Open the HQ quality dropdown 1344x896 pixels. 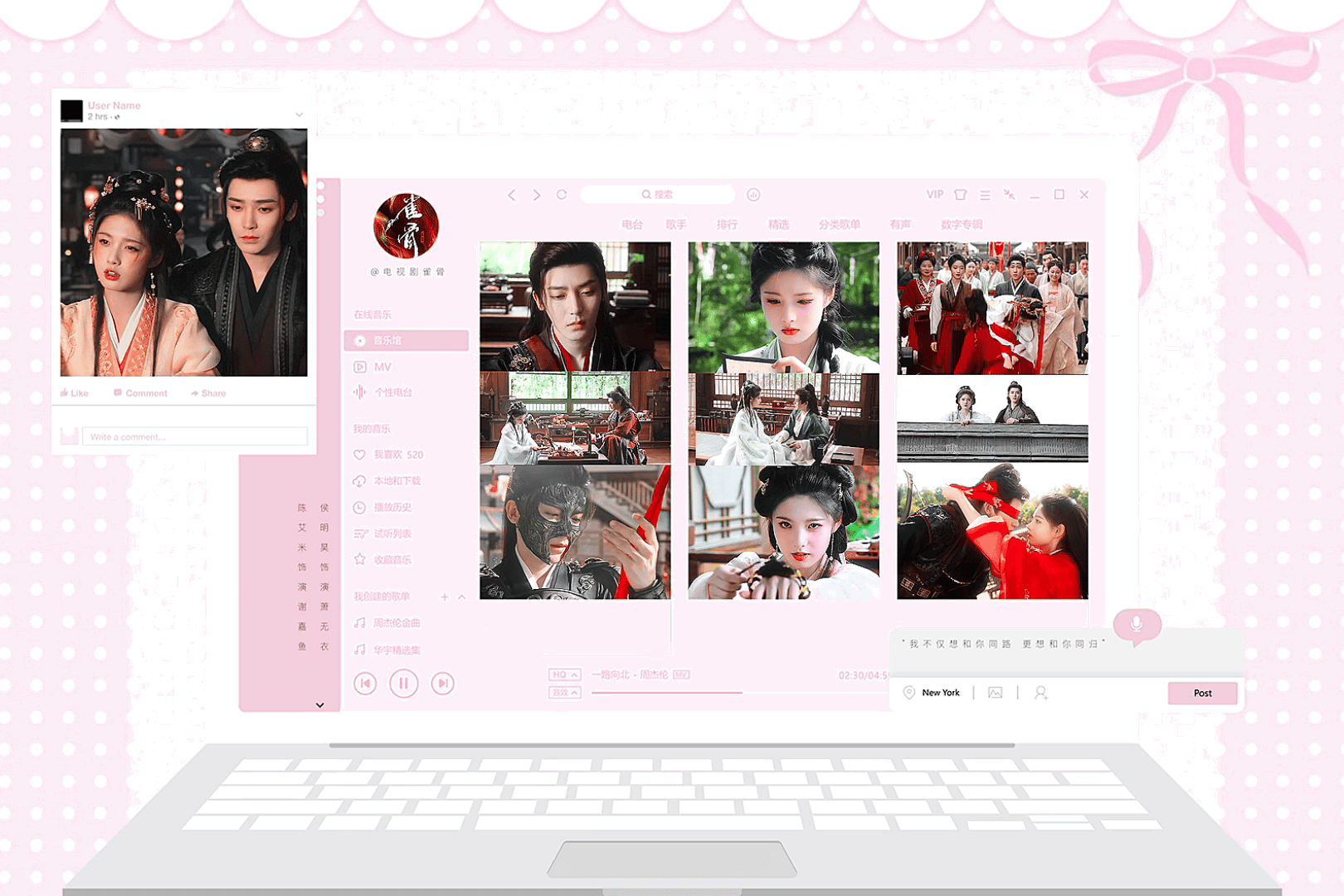click(x=564, y=674)
